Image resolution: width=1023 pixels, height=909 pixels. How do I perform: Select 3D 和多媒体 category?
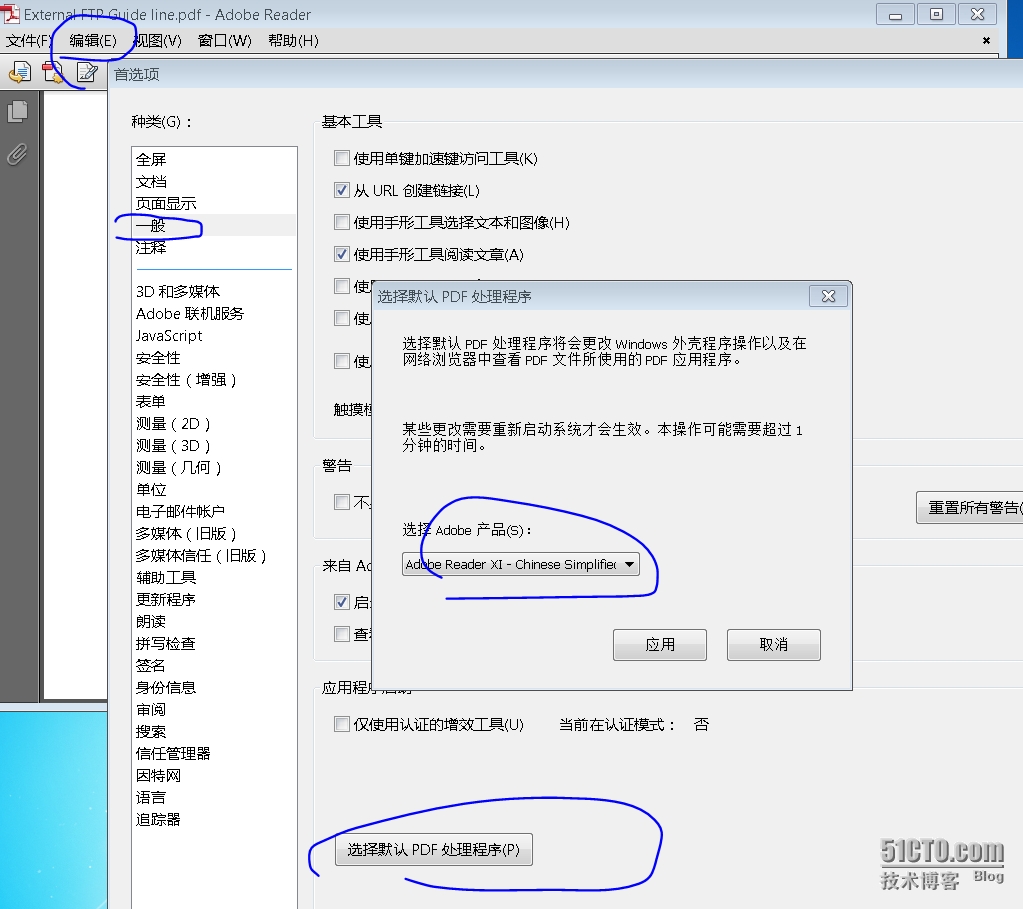(x=177, y=292)
